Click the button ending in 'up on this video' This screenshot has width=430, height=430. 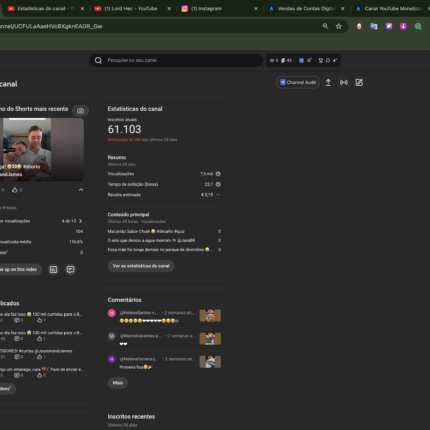(x=20, y=269)
